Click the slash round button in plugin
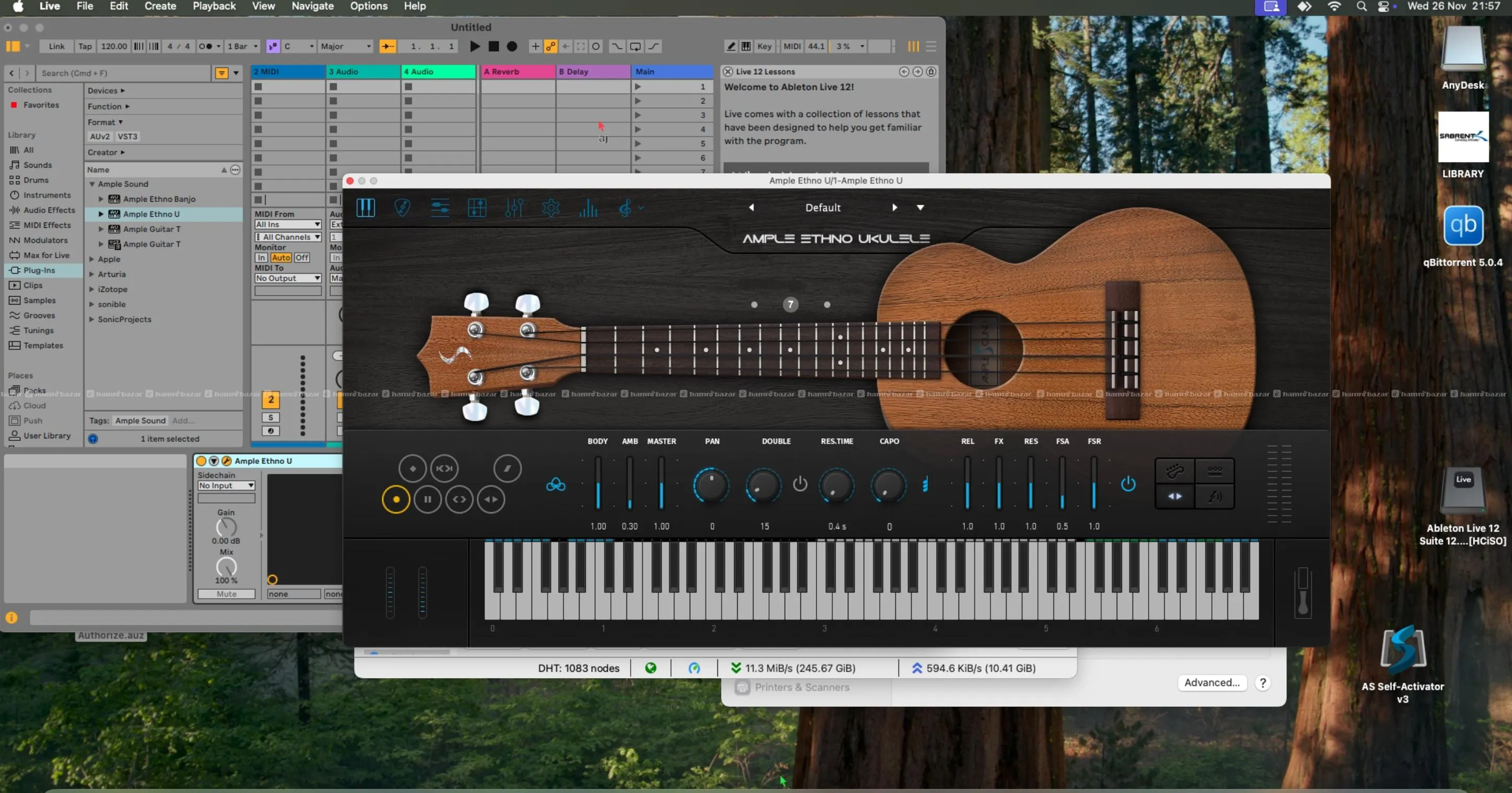 tap(507, 468)
